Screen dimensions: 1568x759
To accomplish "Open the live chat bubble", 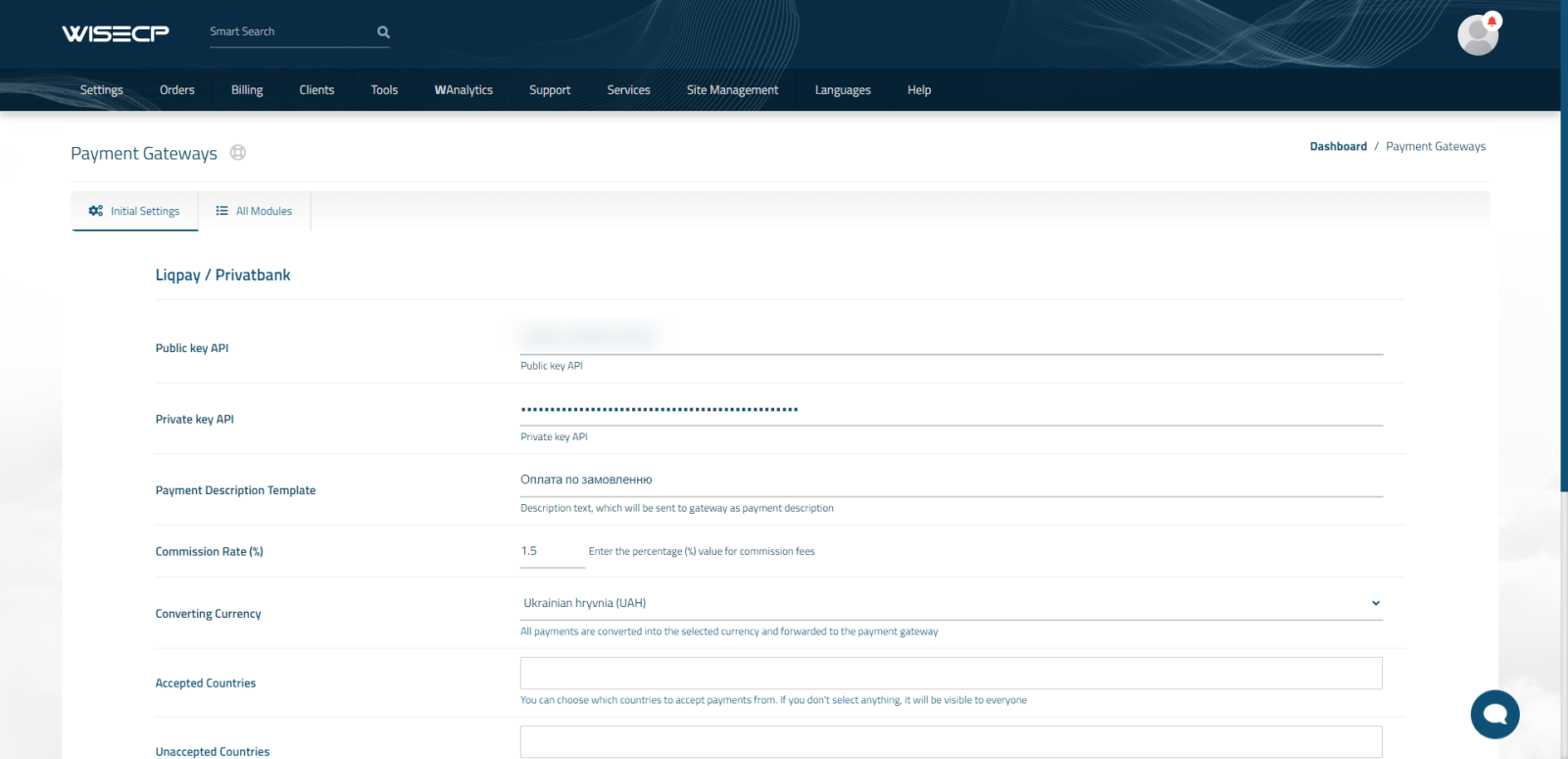I will (x=1494, y=714).
